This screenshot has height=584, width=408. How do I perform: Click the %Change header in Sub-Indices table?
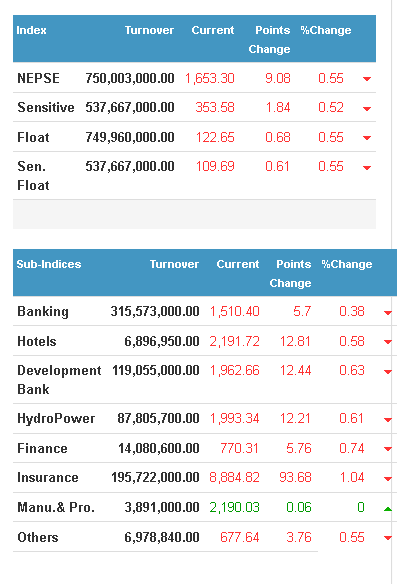tap(347, 264)
